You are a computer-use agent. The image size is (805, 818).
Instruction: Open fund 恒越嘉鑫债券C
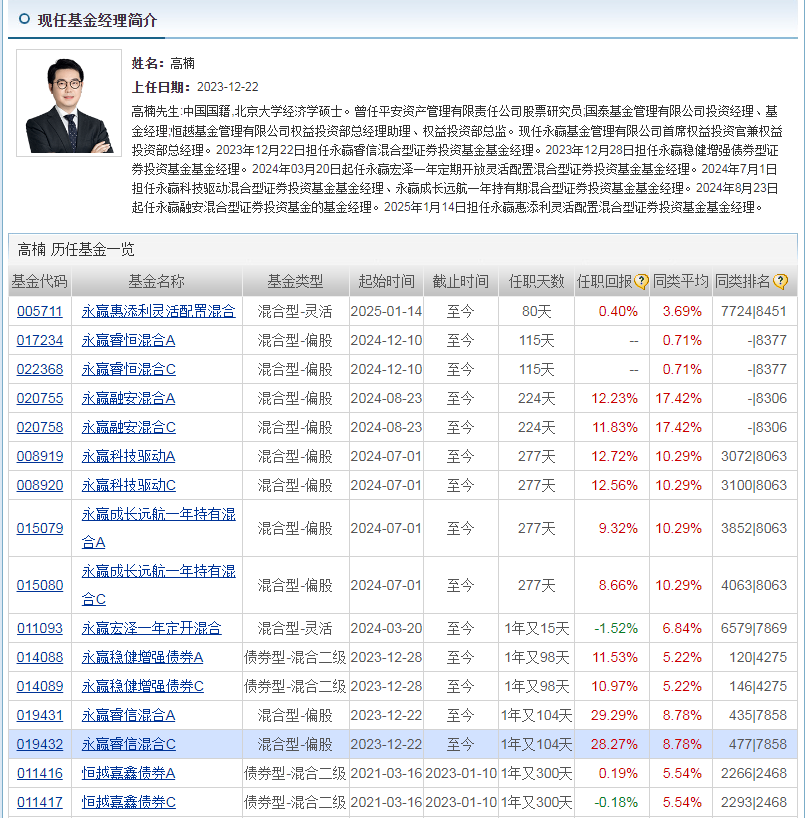(128, 802)
